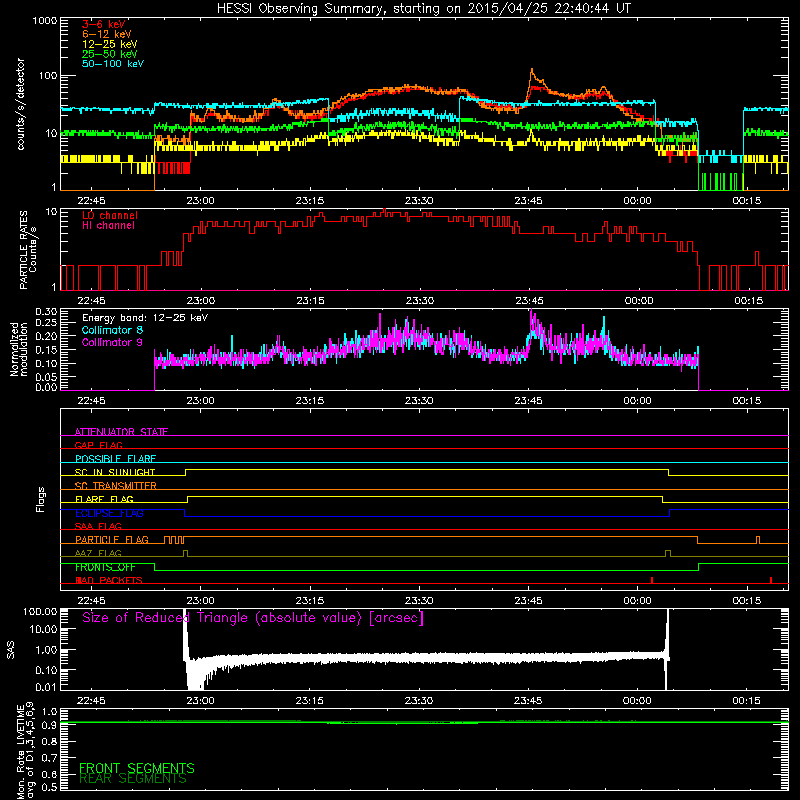
Task: Click the 23:30 tick of the particle rates plot
Action: pyautogui.click(x=419, y=301)
